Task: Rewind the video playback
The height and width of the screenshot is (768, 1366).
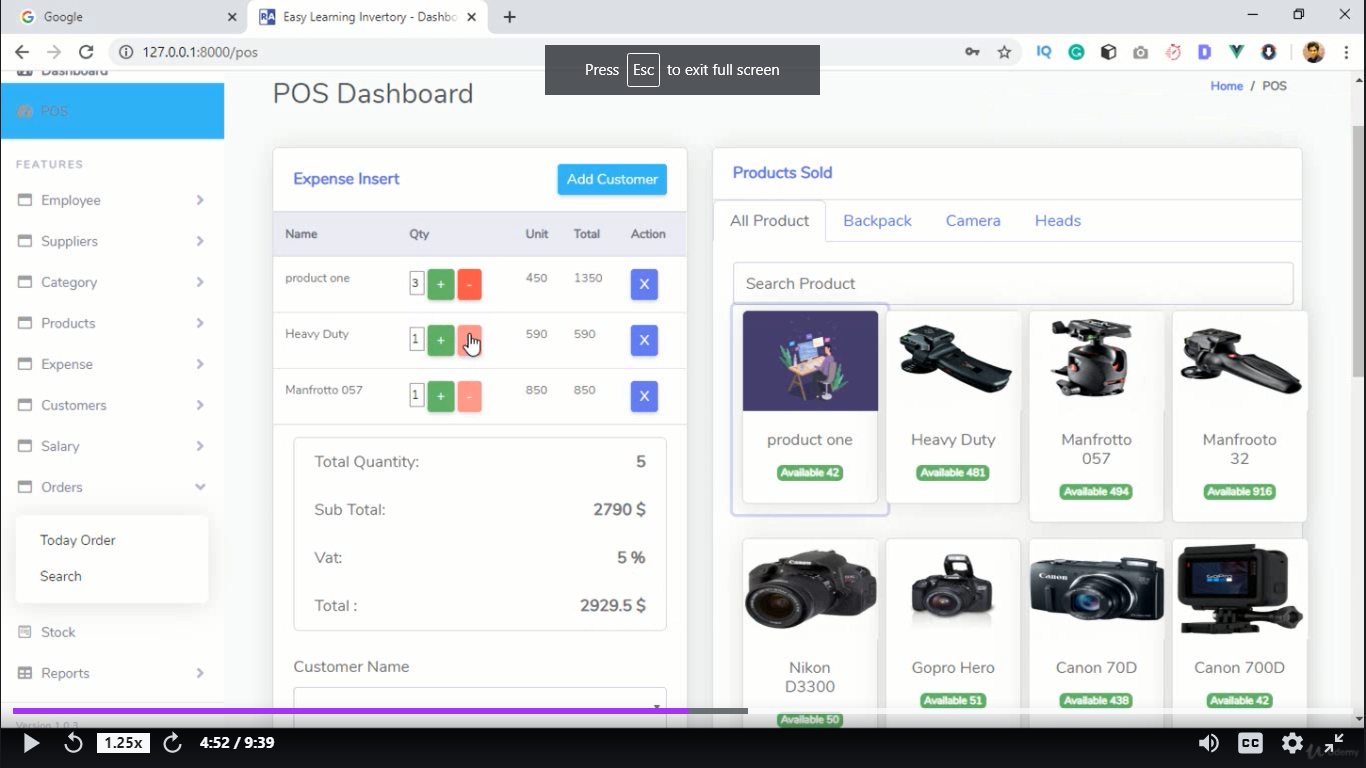Action: point(73,743)
